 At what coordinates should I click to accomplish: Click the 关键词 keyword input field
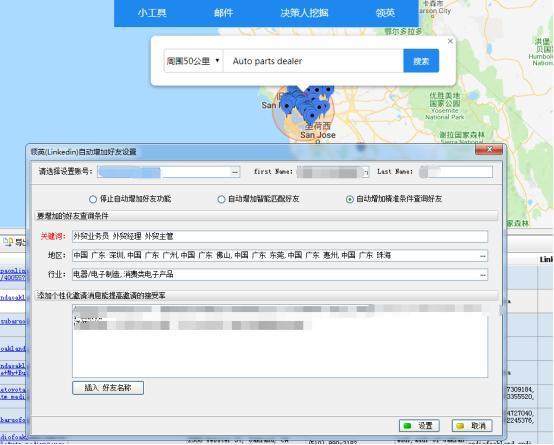280,236
